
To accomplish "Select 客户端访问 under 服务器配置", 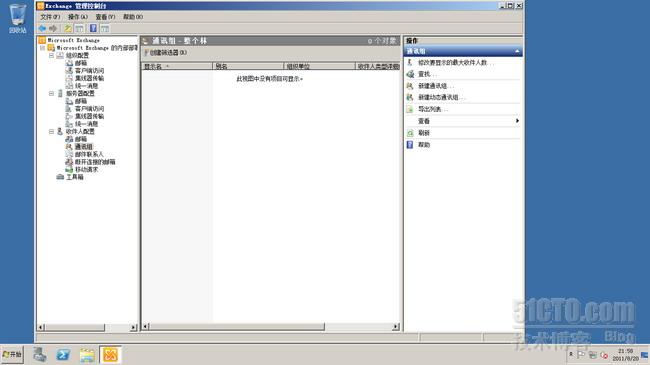I will 90,109.
